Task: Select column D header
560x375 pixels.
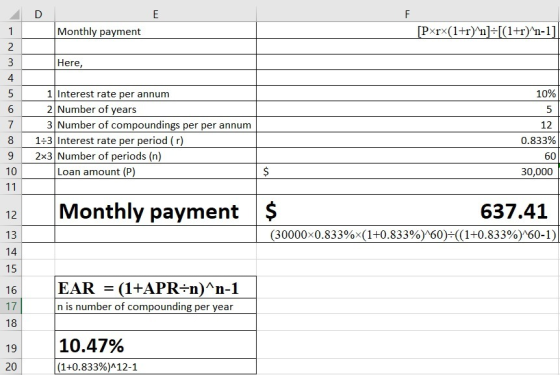Action: click(38, 14)
